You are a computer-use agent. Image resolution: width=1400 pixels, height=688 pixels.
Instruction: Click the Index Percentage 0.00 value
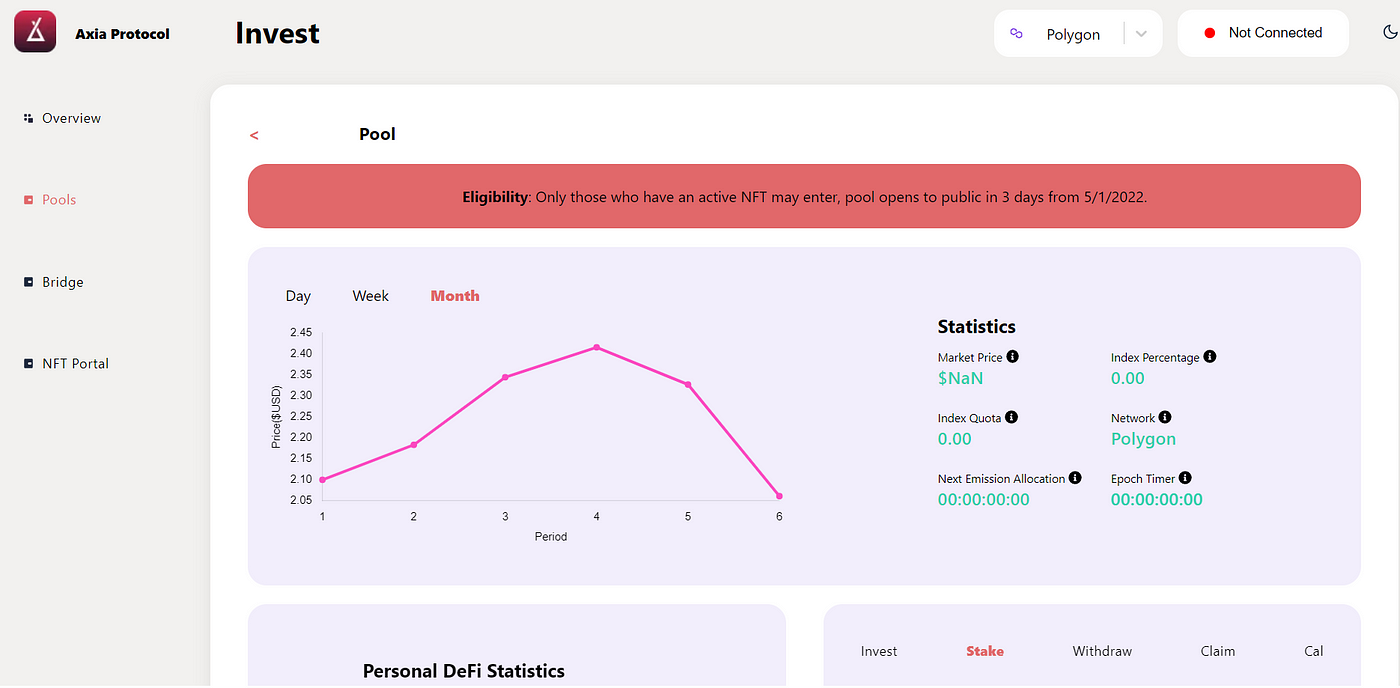tap(1128, 378)
